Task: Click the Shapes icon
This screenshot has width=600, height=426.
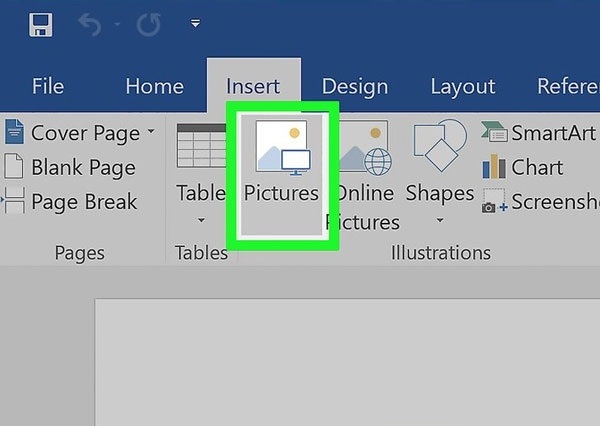Action: point(440,147)
